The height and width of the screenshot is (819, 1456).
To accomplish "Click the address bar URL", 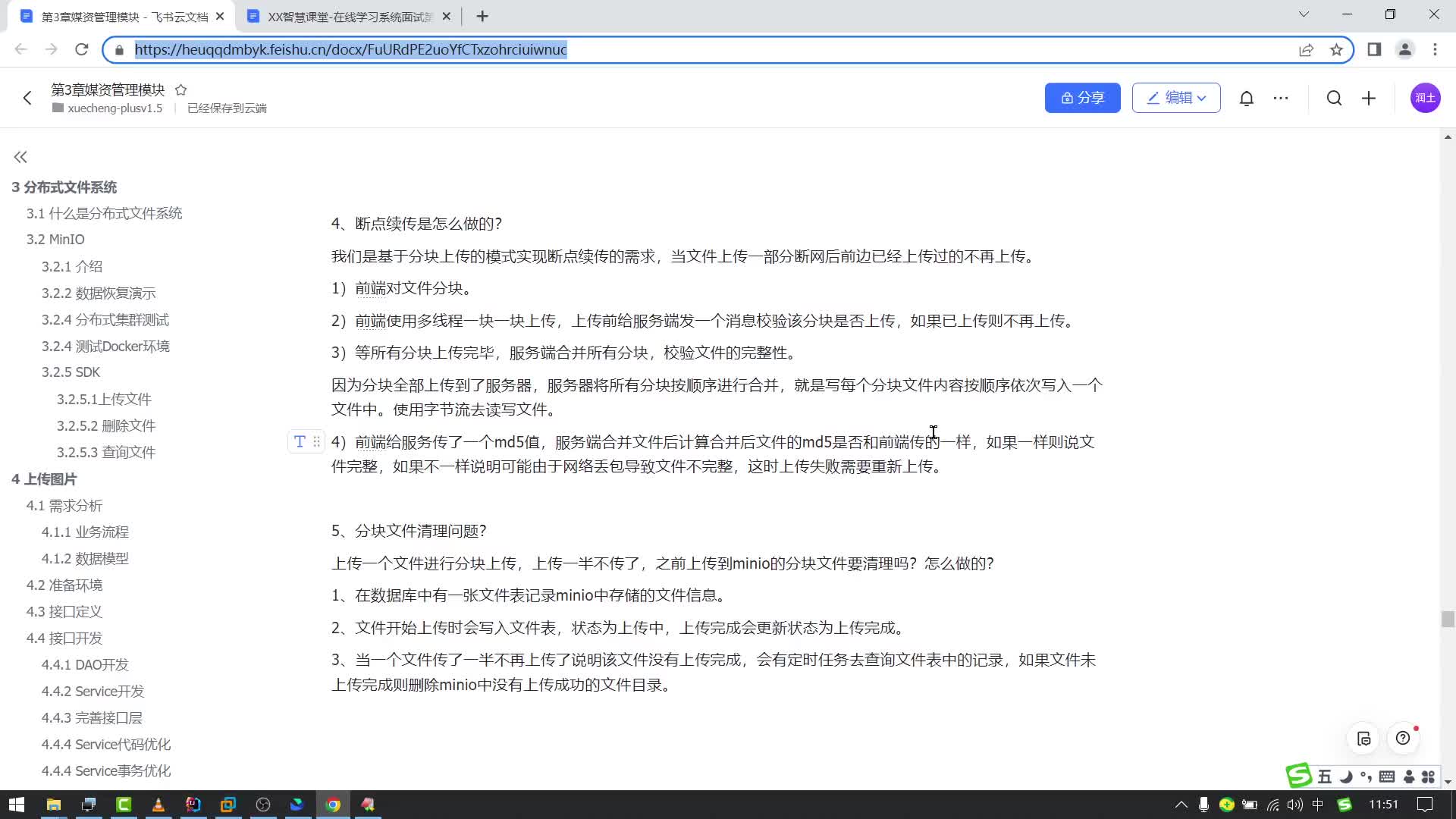I will click(x=350, y=49).
